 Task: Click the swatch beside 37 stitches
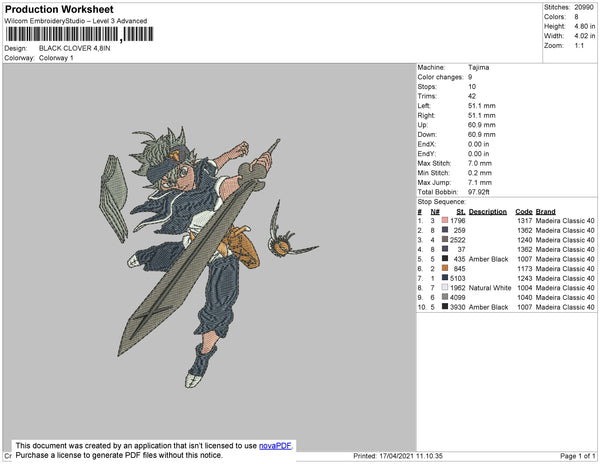(x=445, y=249)
